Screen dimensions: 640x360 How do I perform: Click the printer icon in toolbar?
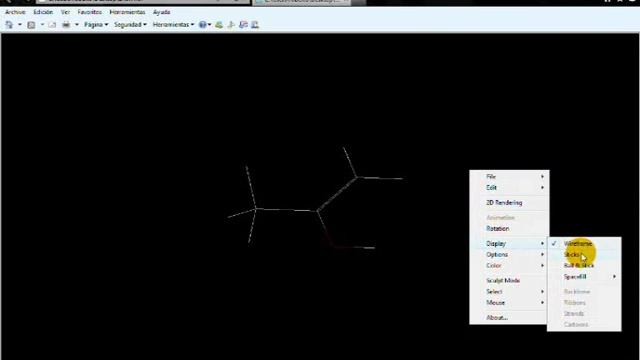click(x=66, y=25)
